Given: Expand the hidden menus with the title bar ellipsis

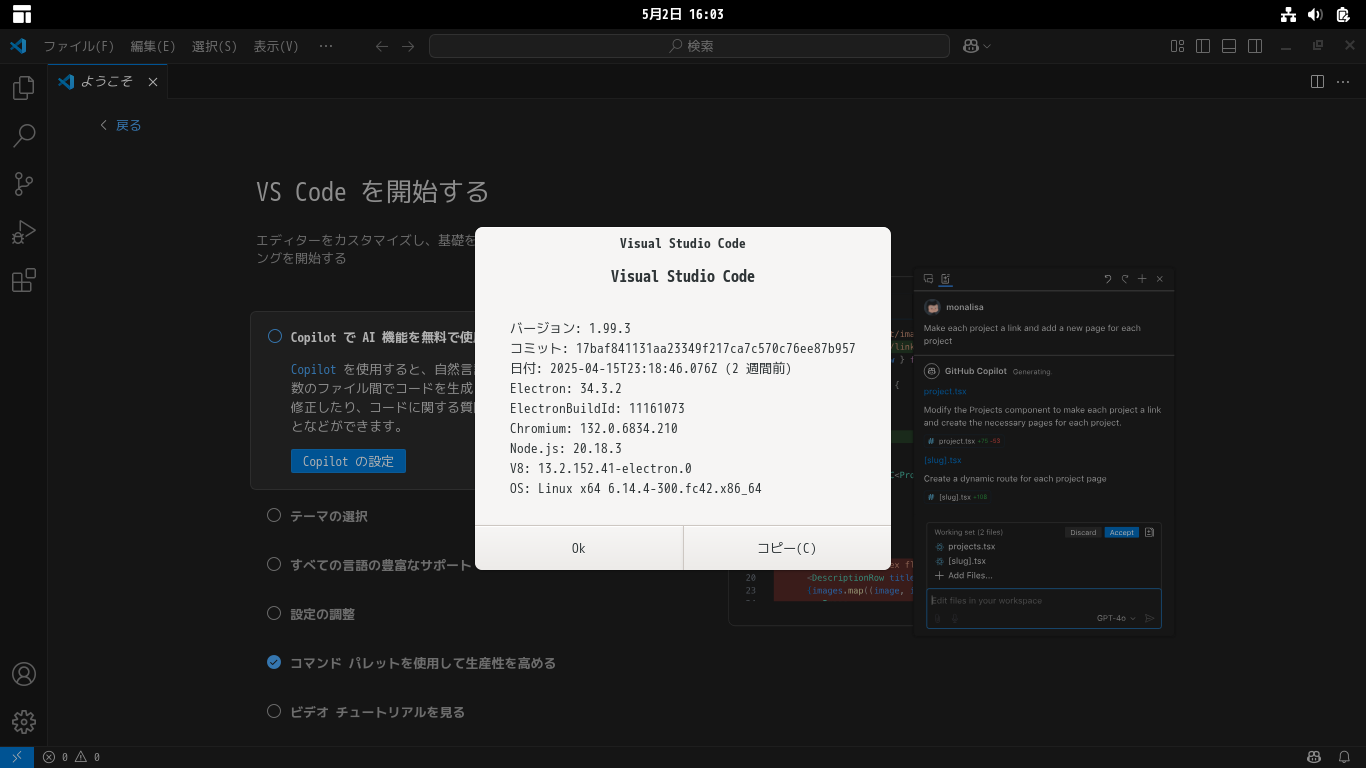Looking at the screenshot, I should 326,46.
